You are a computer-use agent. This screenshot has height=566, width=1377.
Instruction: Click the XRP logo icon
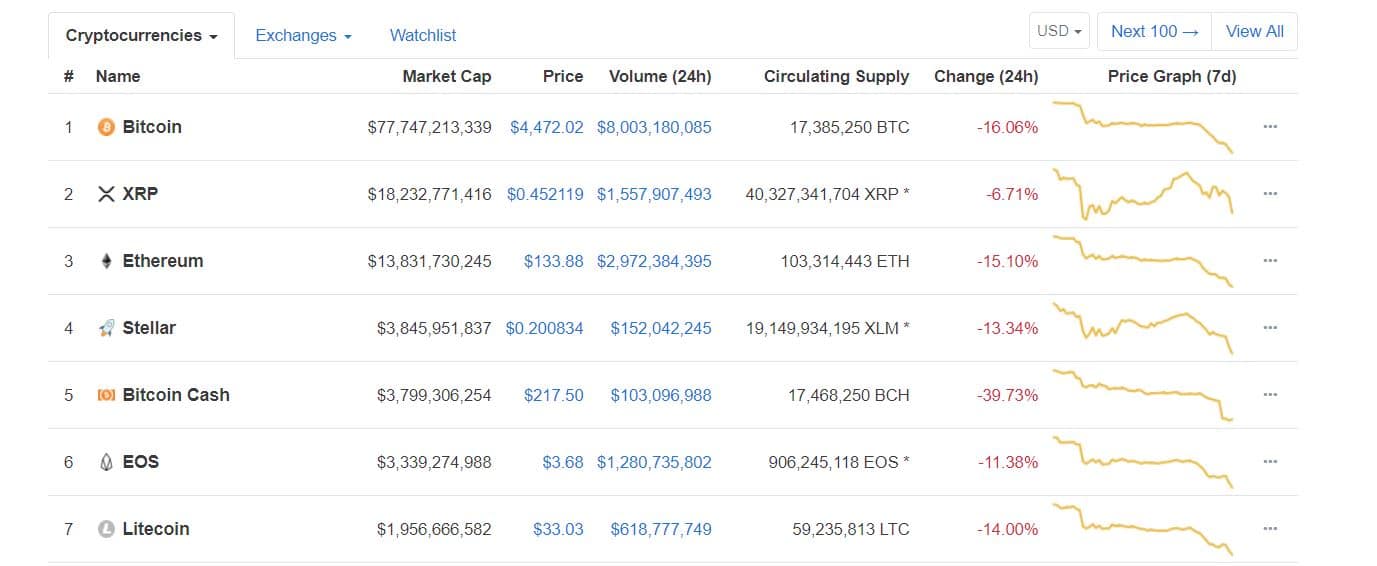106,194
